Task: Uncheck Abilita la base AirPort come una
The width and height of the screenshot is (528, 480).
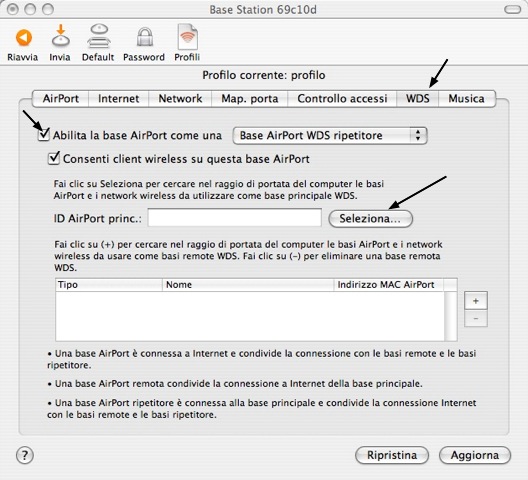Action: tap(44, 135)
